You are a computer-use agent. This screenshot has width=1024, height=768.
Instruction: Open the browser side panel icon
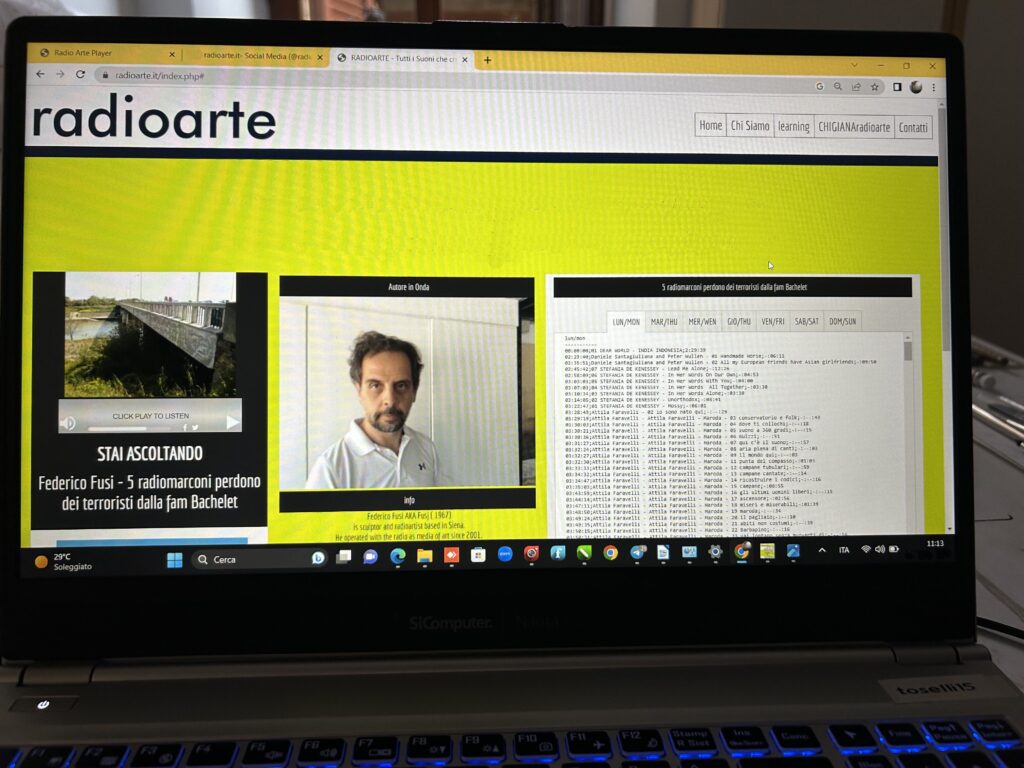[897, 87]
